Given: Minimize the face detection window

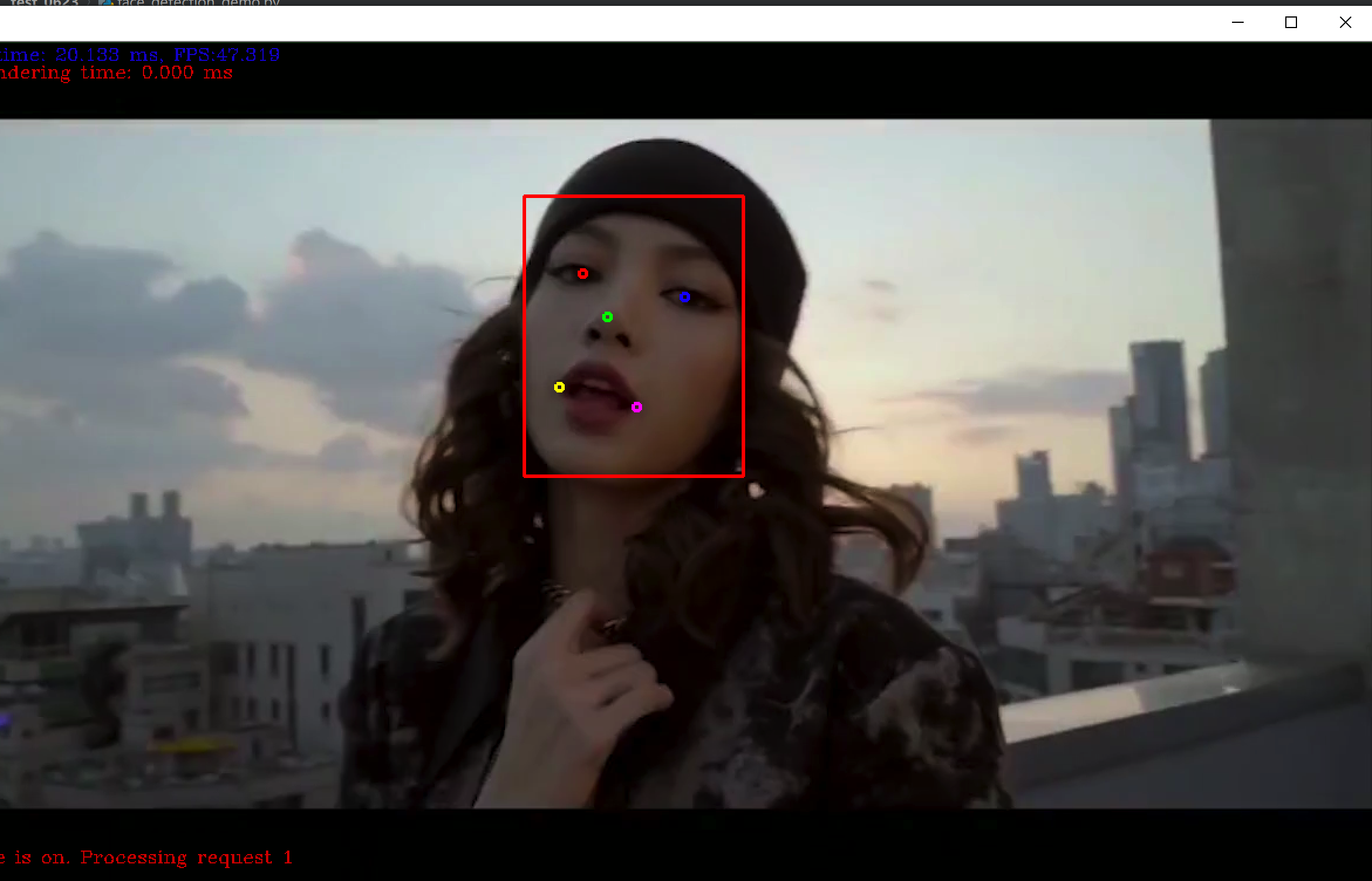Looking at the screenshot, I should (1237, 23).
